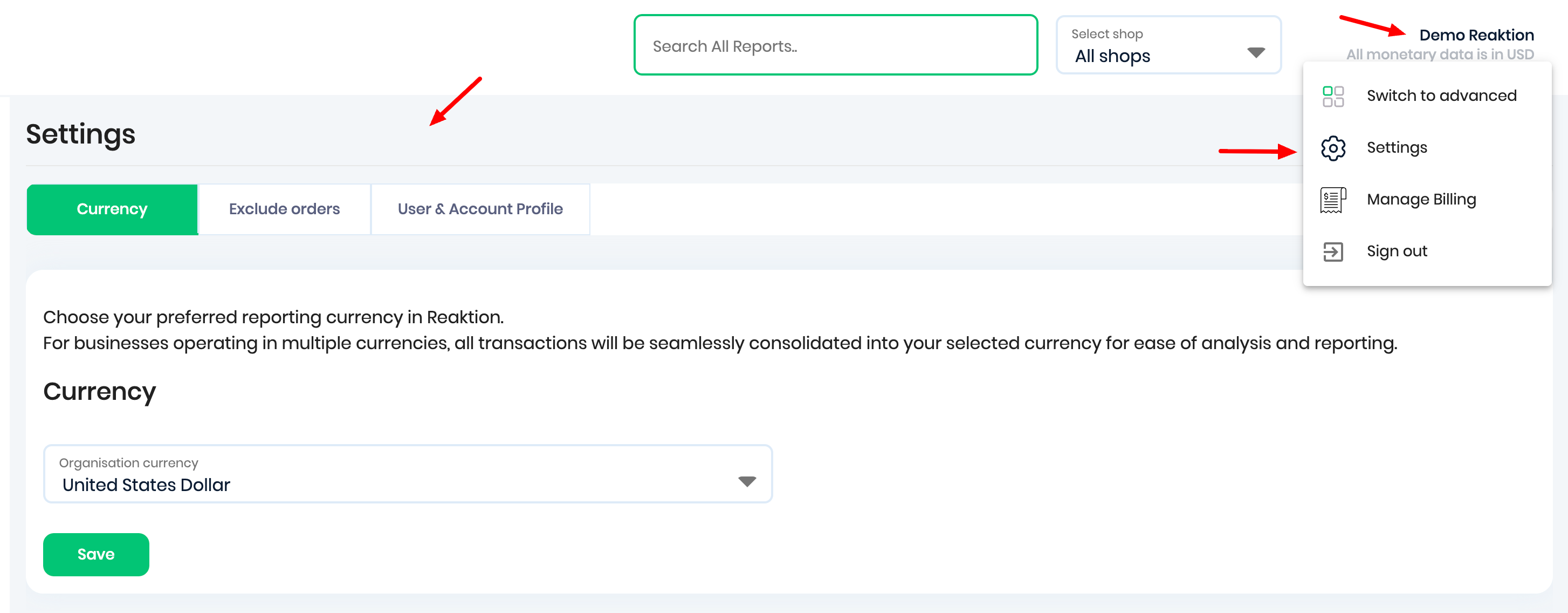
Task: Open Manage Billing menu entry
Action: point(1421,199)
